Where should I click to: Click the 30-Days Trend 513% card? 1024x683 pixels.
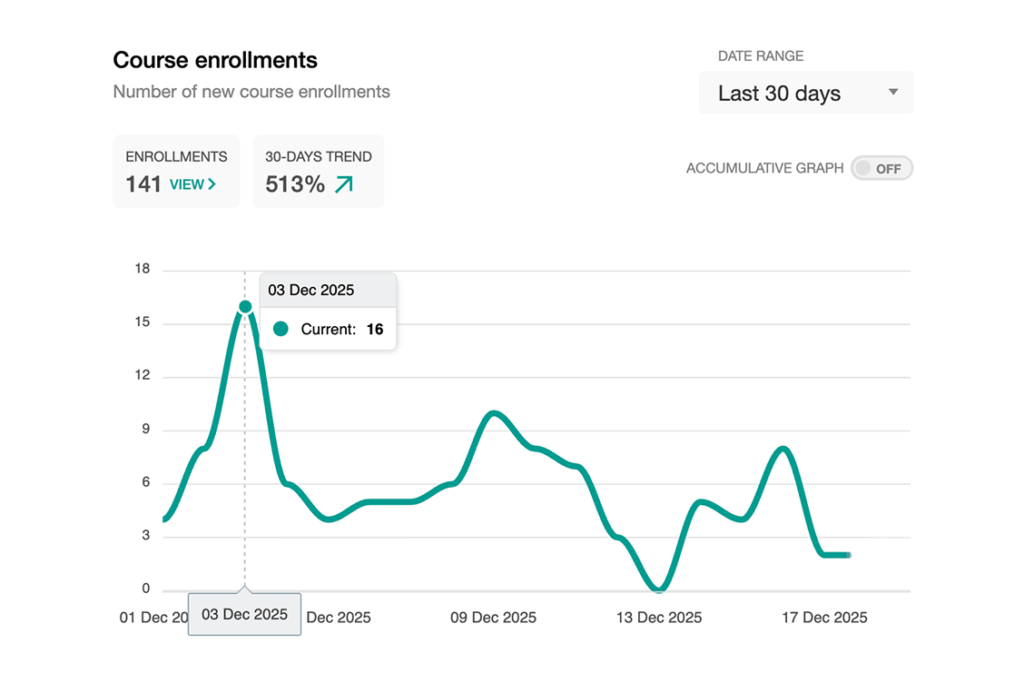point(318,171)
